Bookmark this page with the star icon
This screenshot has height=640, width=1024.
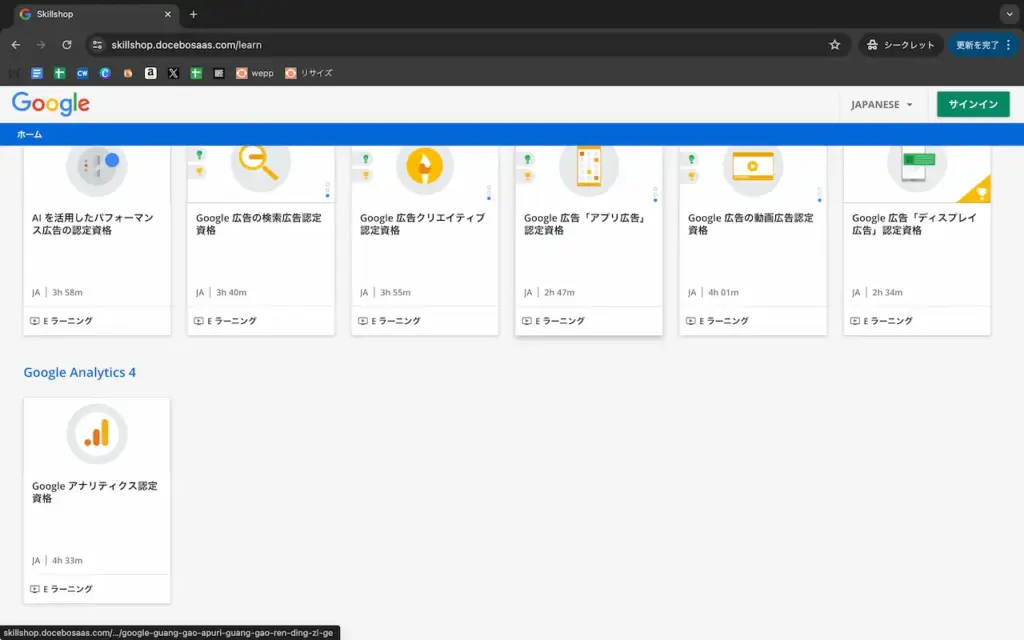coord(835,45)
